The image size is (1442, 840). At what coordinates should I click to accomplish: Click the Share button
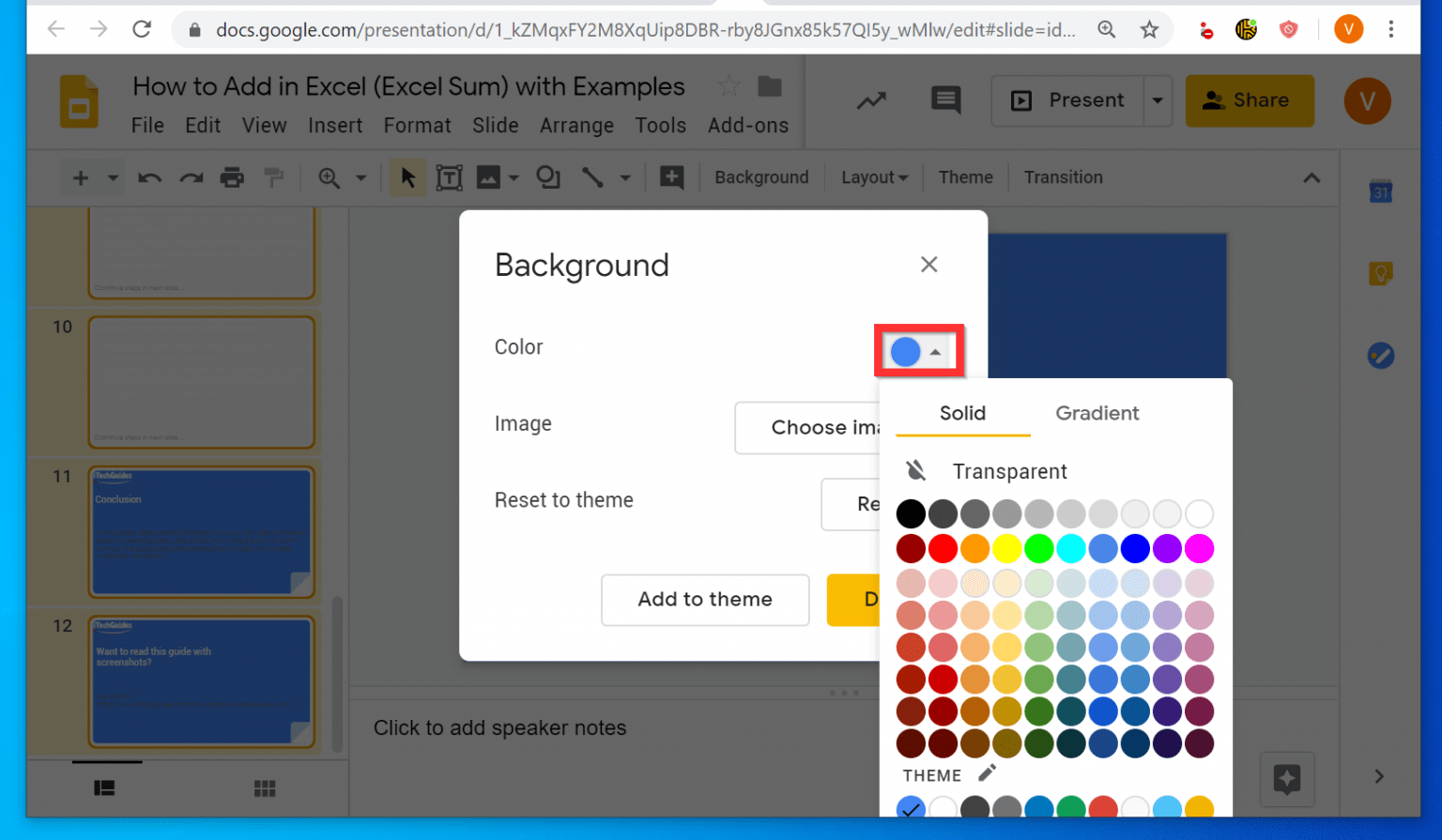(x=1250, y=100)
